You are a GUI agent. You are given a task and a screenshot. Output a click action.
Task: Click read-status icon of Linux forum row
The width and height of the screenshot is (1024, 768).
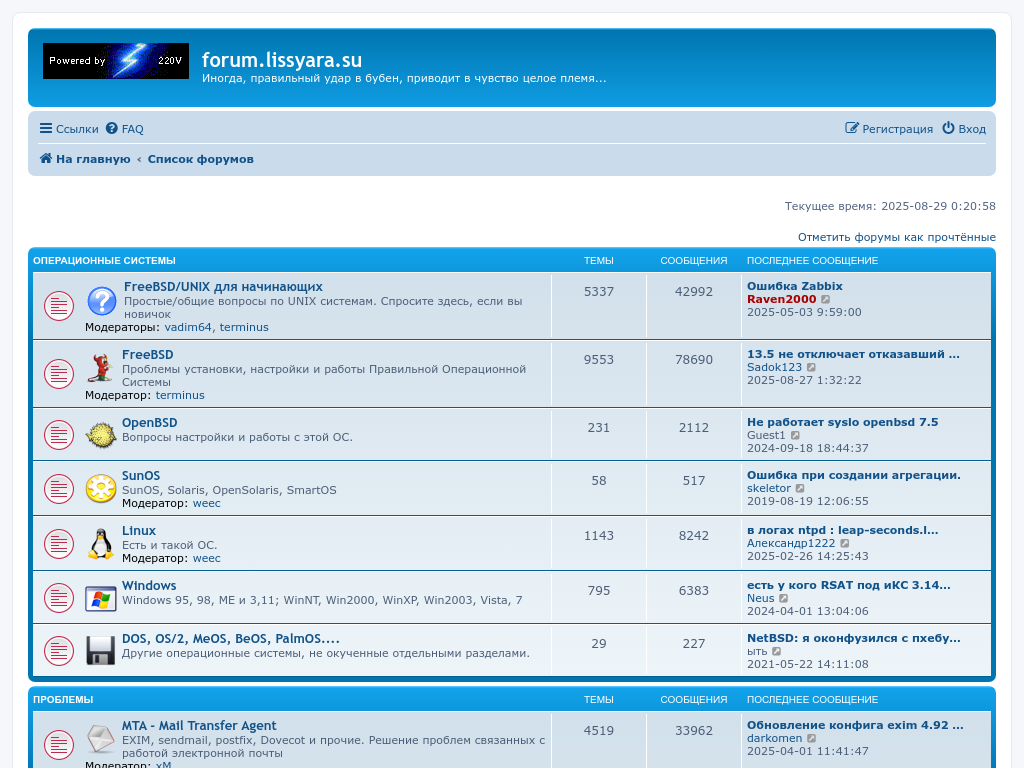coord(58,544)
